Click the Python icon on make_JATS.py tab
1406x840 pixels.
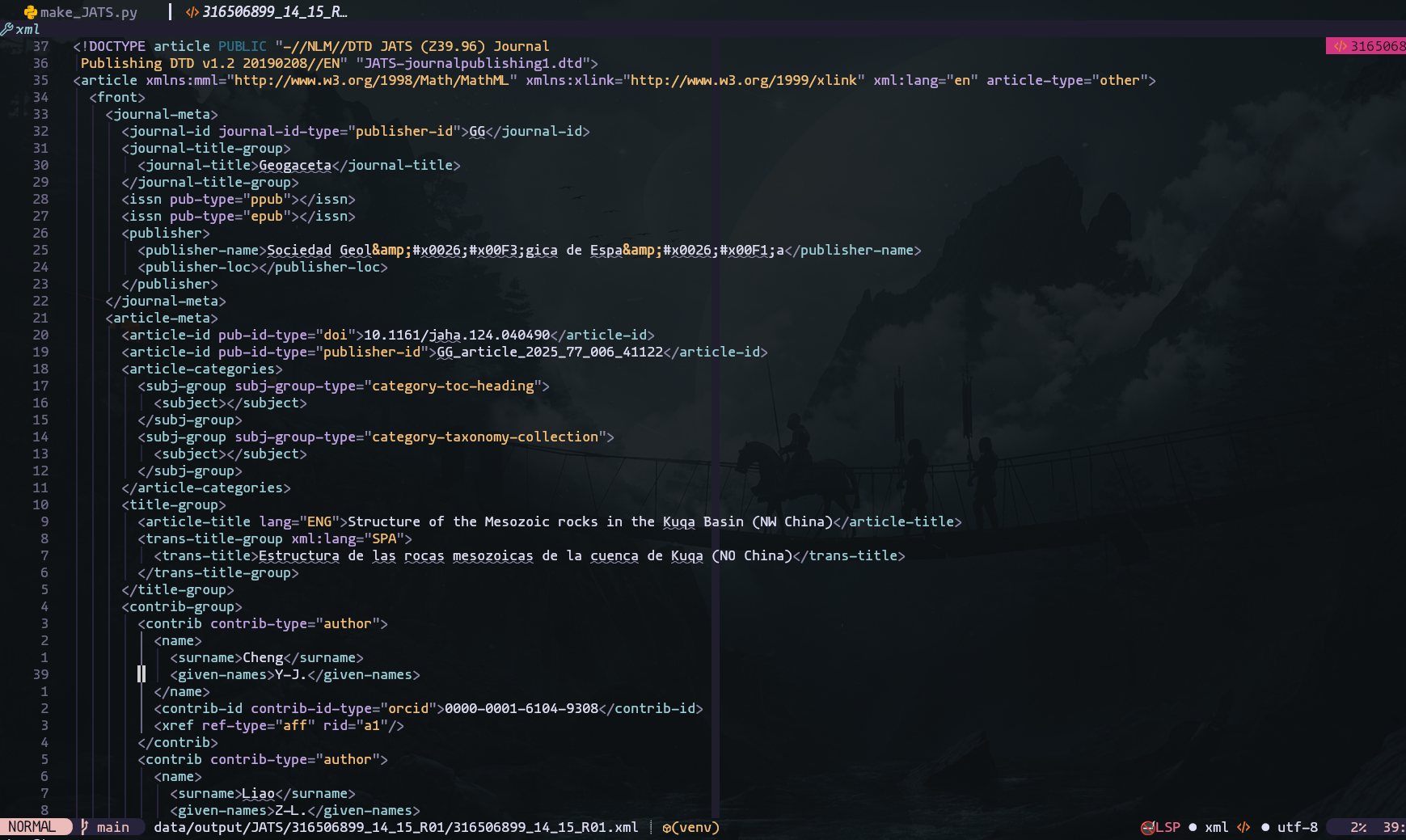31,12
